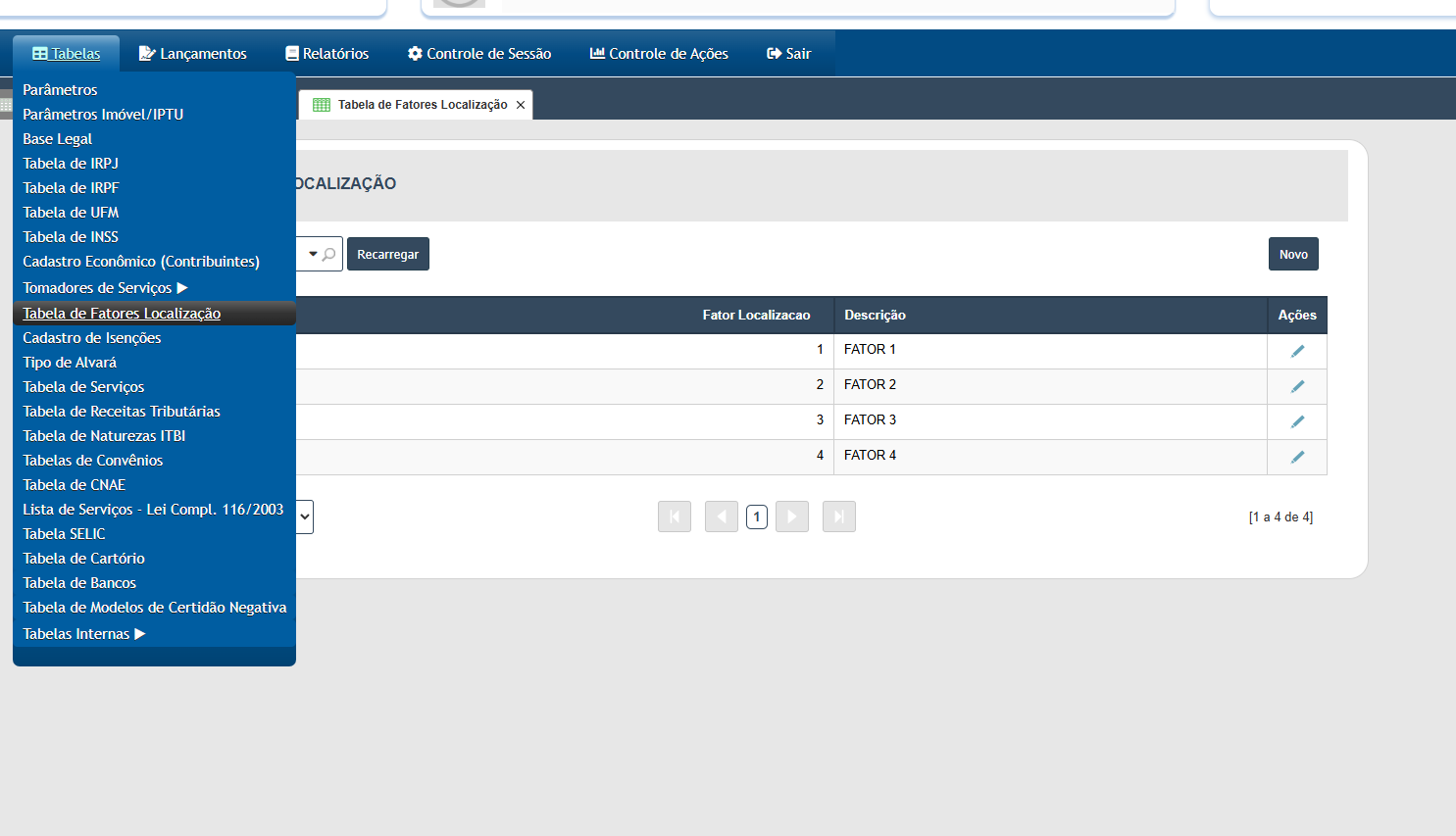Click the Novo button
Image resolution: width=1456 pixels, height=836 pixels.
tap(1293, 254)
